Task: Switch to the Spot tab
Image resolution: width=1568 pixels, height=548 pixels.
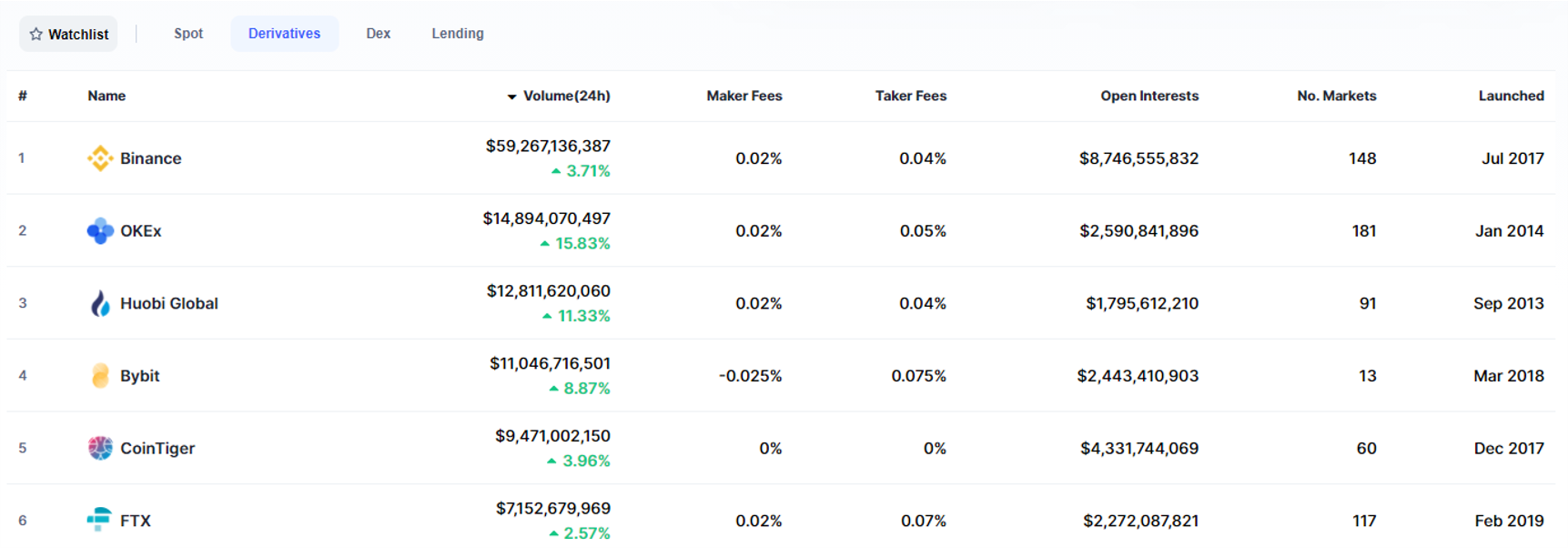Action: (x=188, y=34)
